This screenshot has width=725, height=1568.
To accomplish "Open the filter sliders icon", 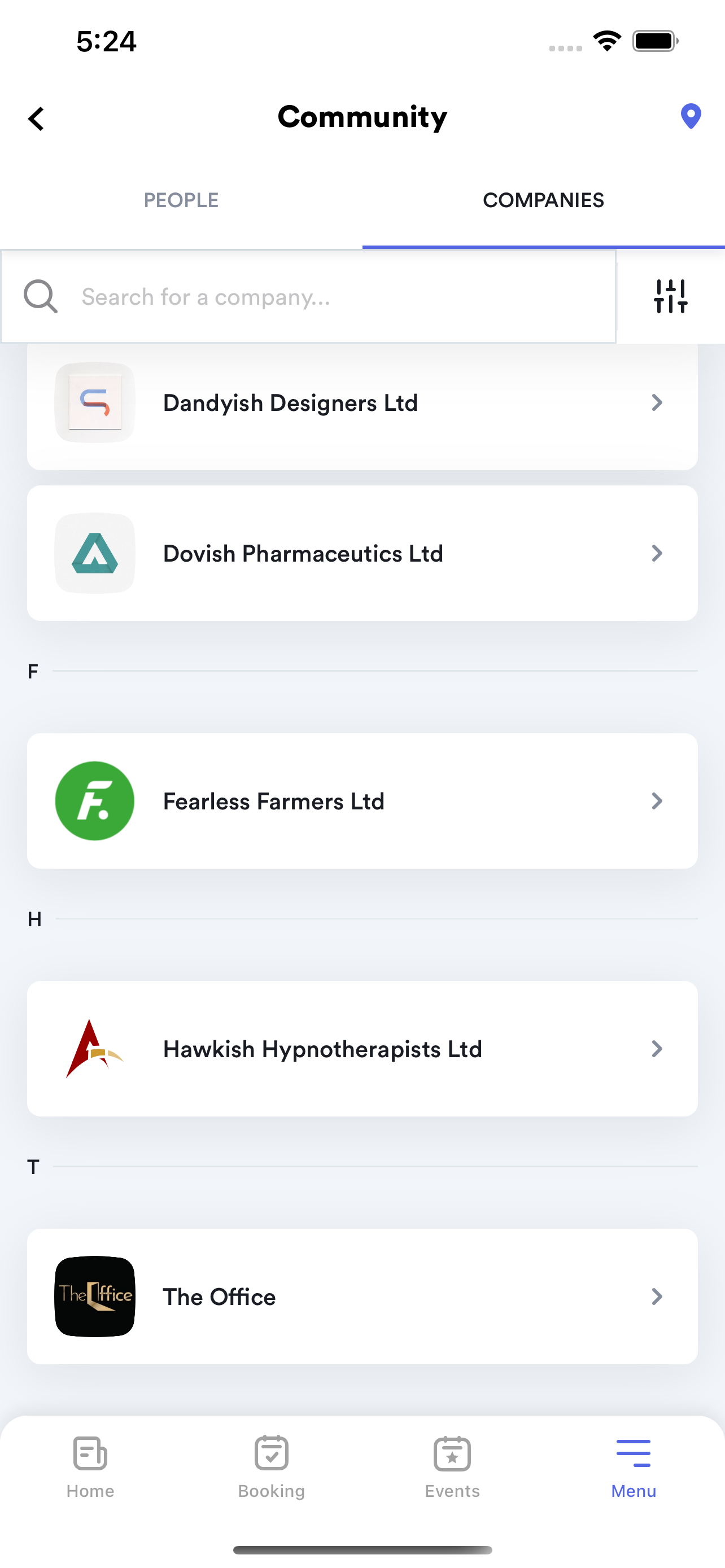I will [x=670, y=296].
